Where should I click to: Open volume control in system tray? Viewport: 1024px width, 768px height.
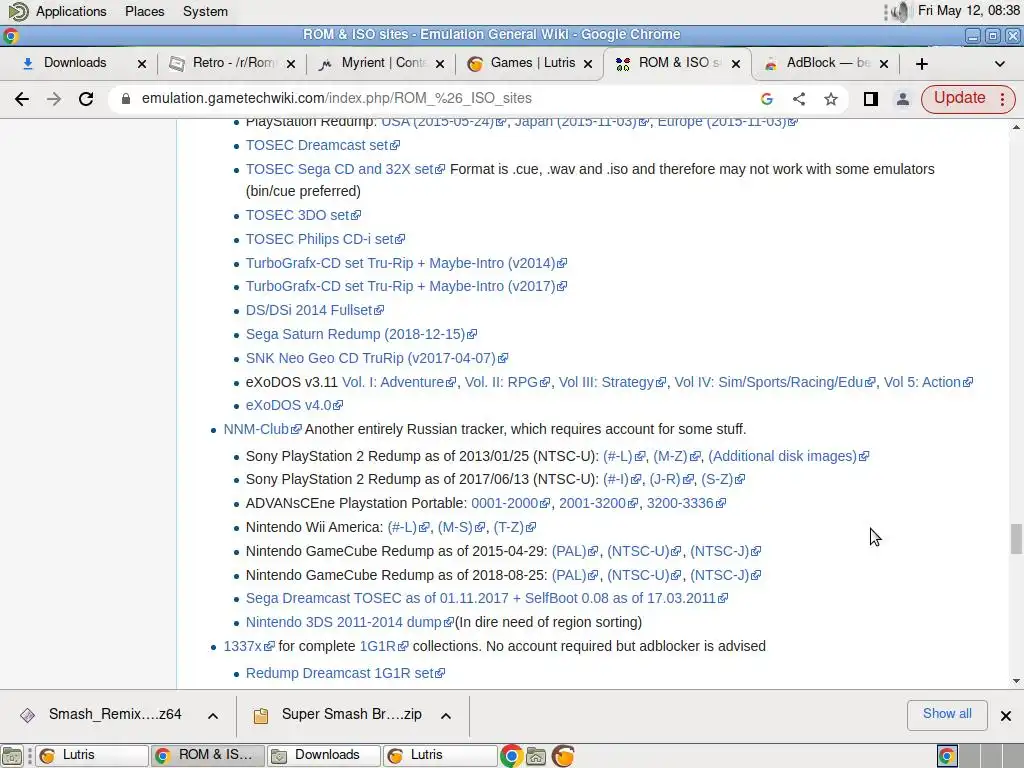(x=900, y=11)
